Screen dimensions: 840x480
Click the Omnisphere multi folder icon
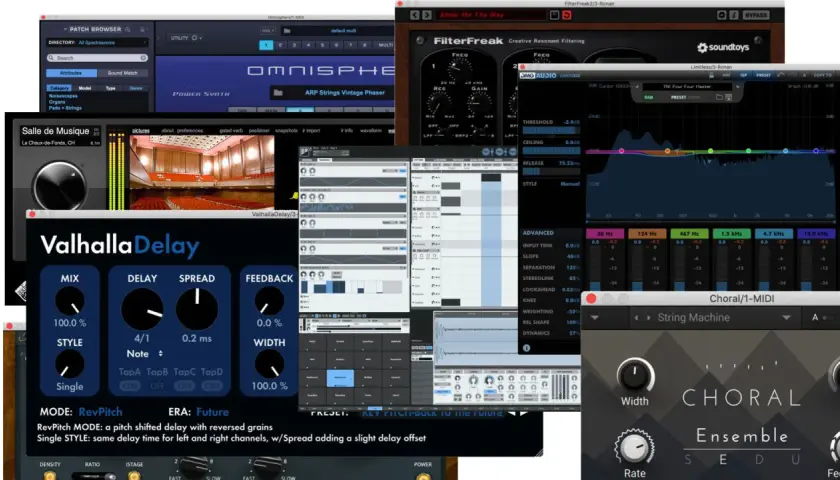(x=287, y=31)
